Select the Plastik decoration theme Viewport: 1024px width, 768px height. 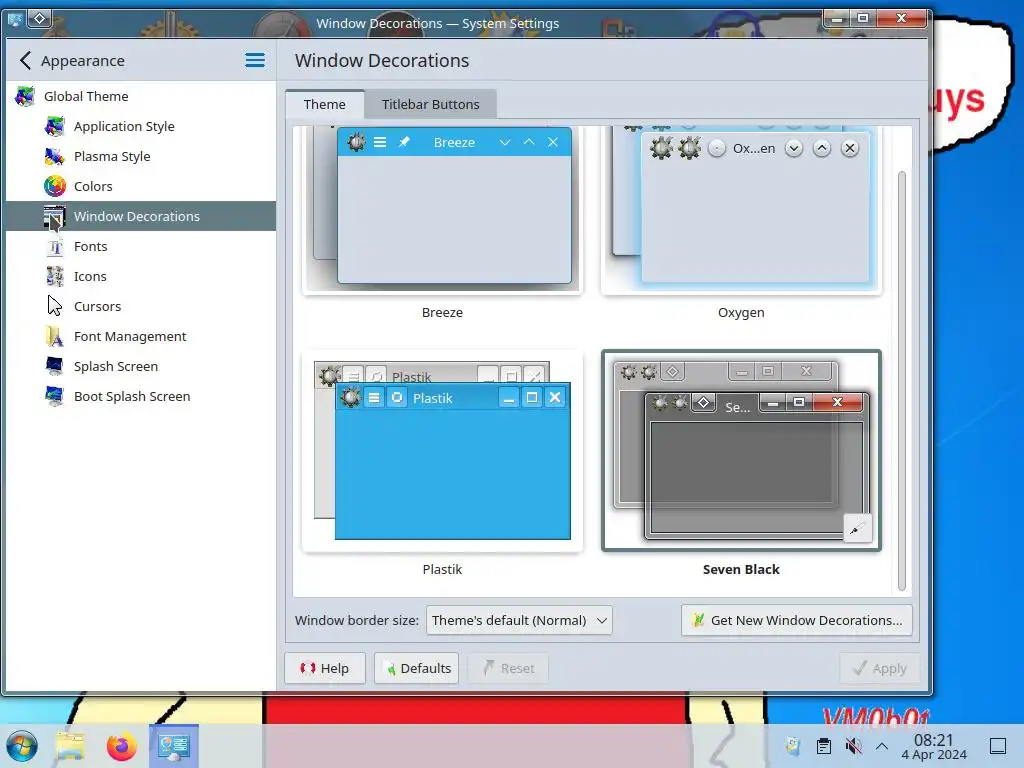pyautogui.click(x=442, y=451)
